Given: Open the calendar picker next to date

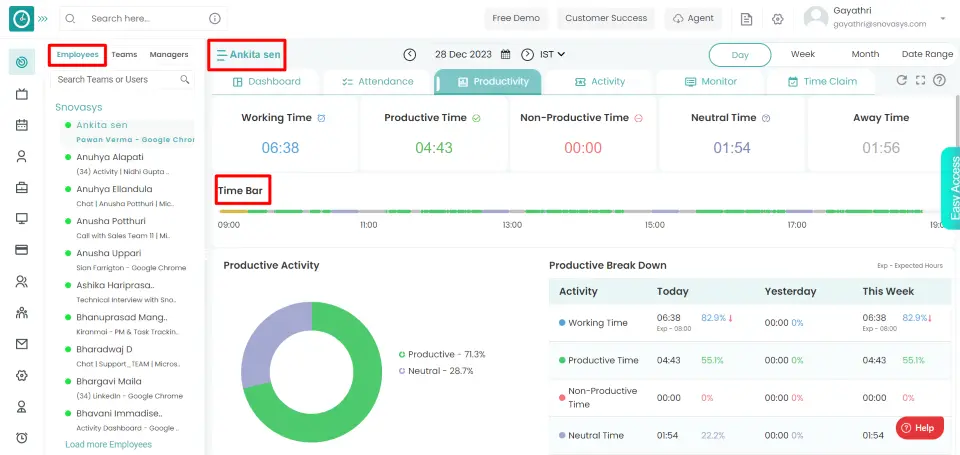Looking at the screenshot, I should pos(506,54).
